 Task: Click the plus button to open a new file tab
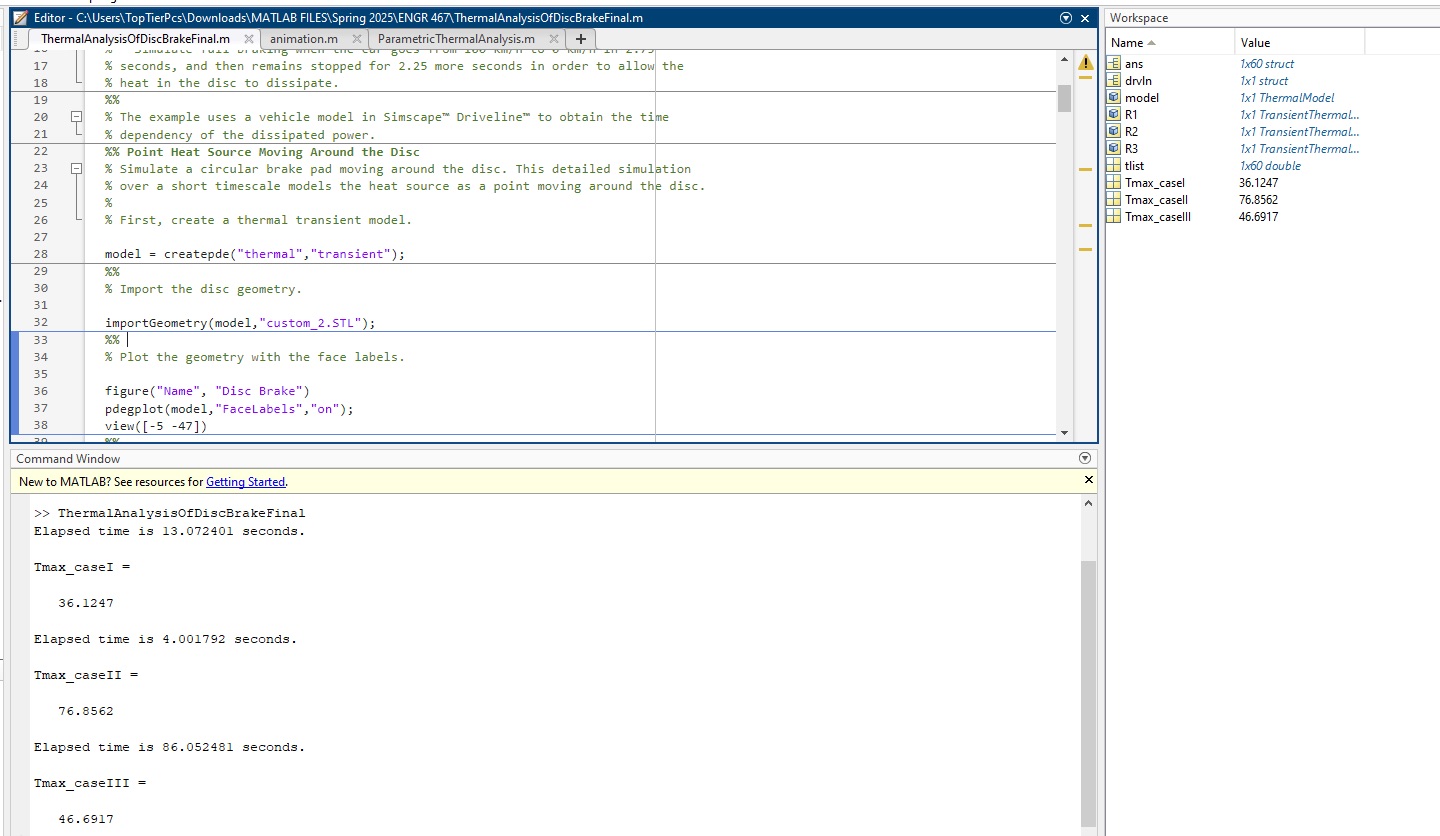pos(580,38)
